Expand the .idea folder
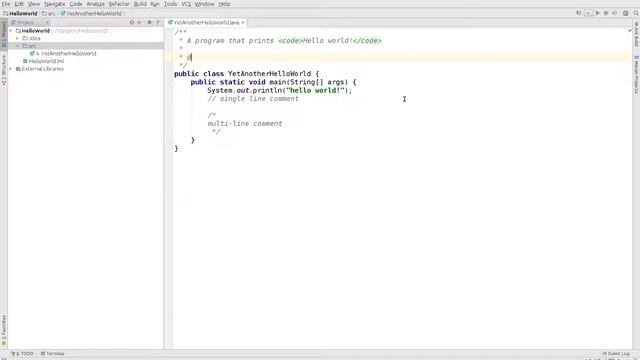This screenshot has width=640, height=360. (x=18, y=38)
